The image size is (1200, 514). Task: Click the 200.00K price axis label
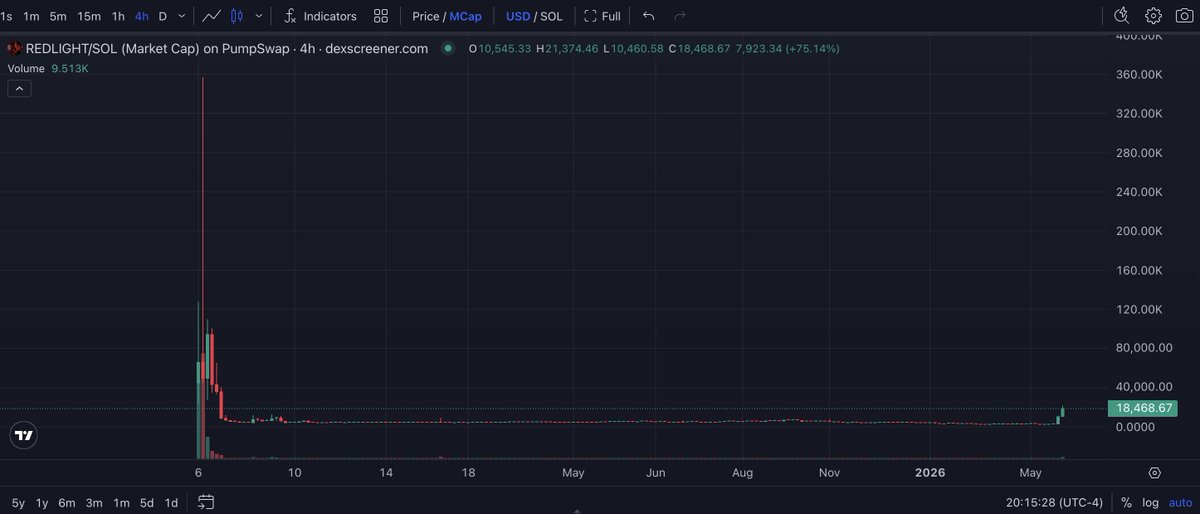tap(1140, 231)
